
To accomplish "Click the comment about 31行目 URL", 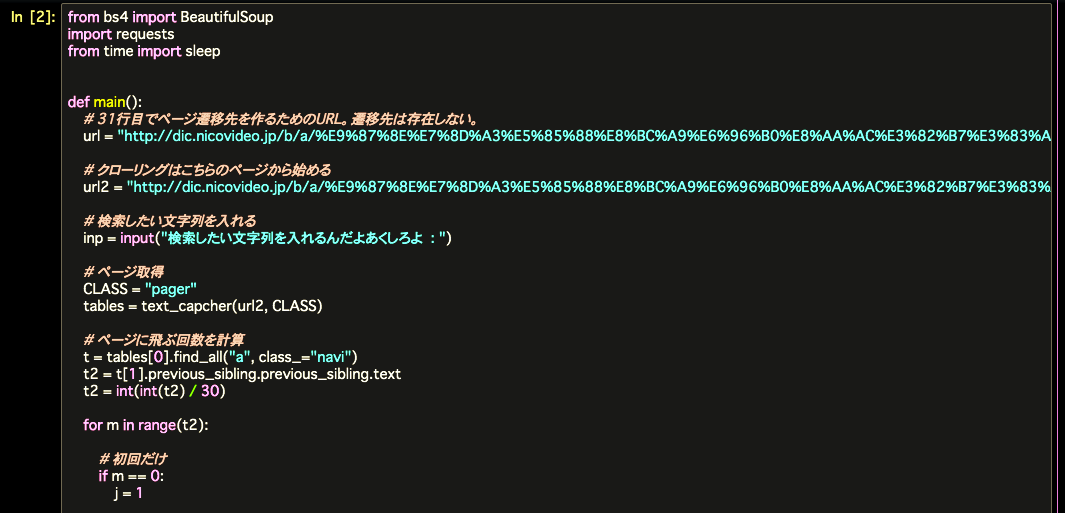I will [x=283, y=120].
